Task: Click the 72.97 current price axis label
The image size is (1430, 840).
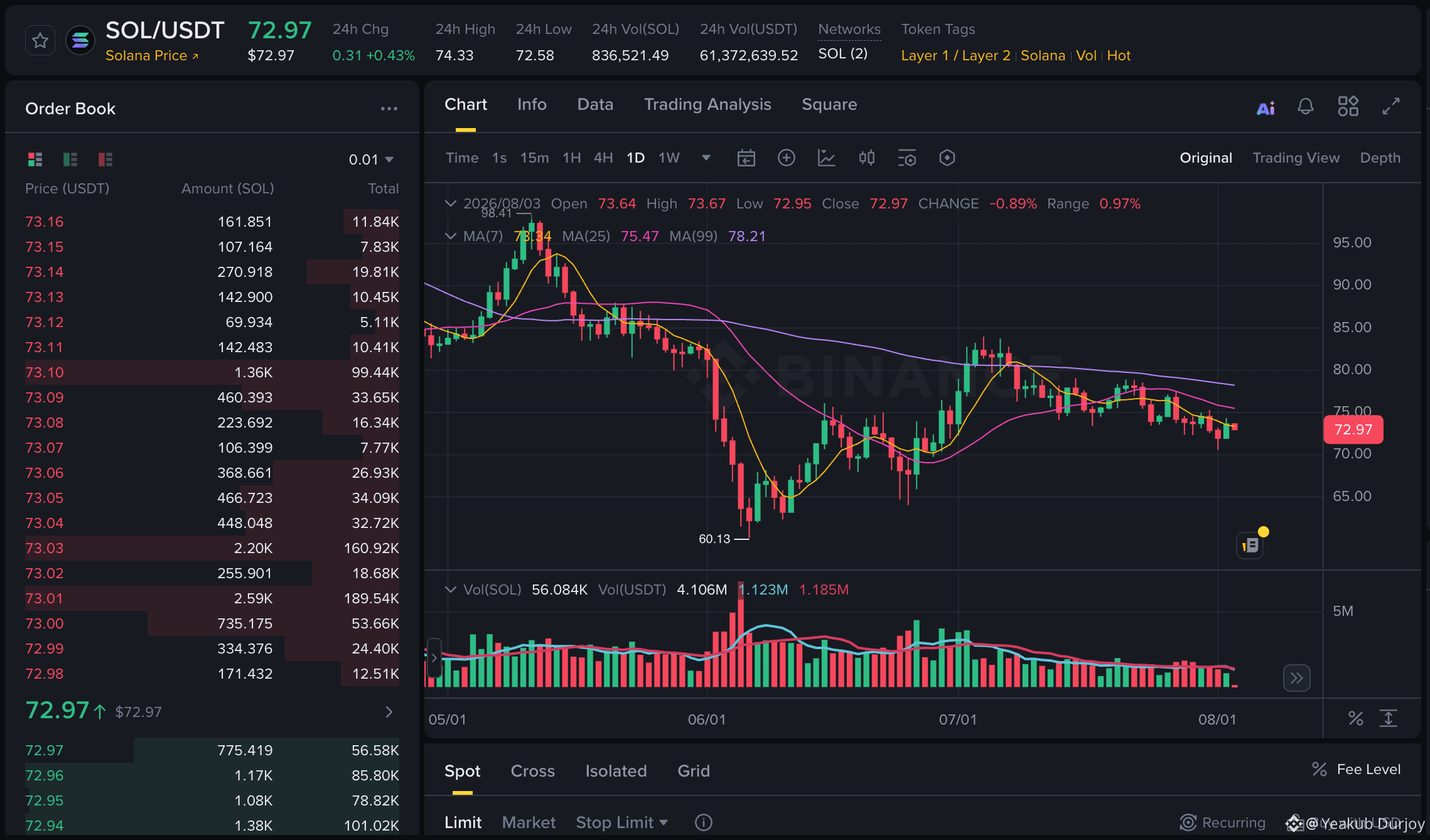Action: tap(1353, 429)
